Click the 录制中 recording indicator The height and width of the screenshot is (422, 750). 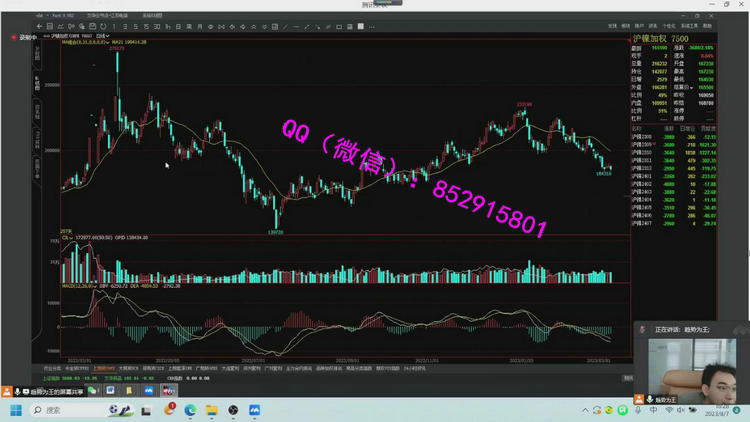coord(24,37)
